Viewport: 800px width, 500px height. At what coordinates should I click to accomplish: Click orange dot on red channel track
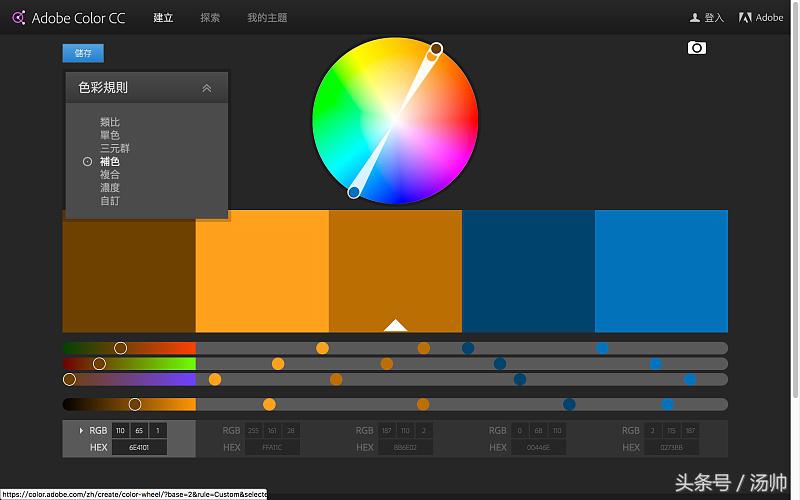point(322,348)
